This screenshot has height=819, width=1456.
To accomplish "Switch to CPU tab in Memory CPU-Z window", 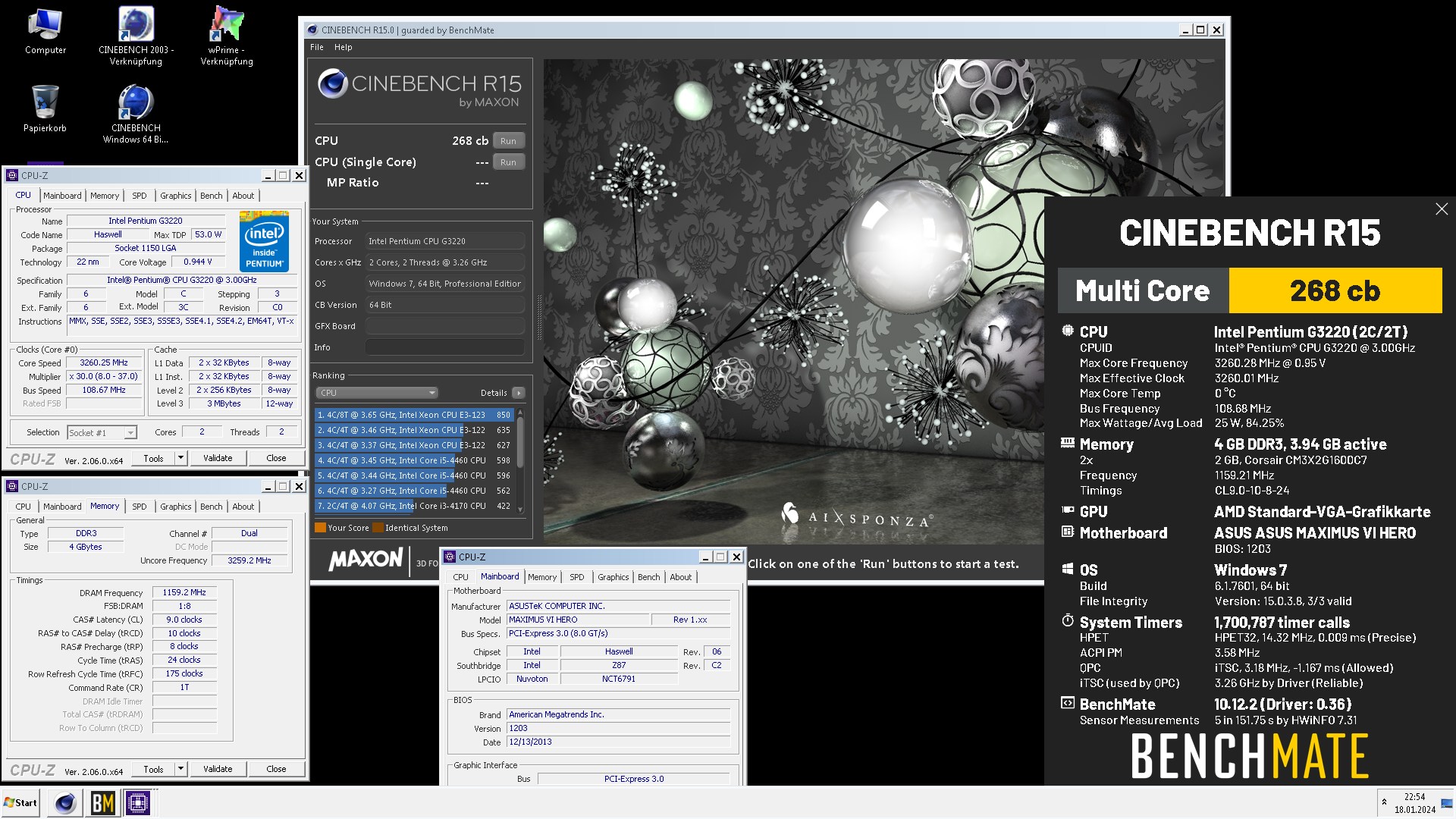I will (x=24, y=507).
